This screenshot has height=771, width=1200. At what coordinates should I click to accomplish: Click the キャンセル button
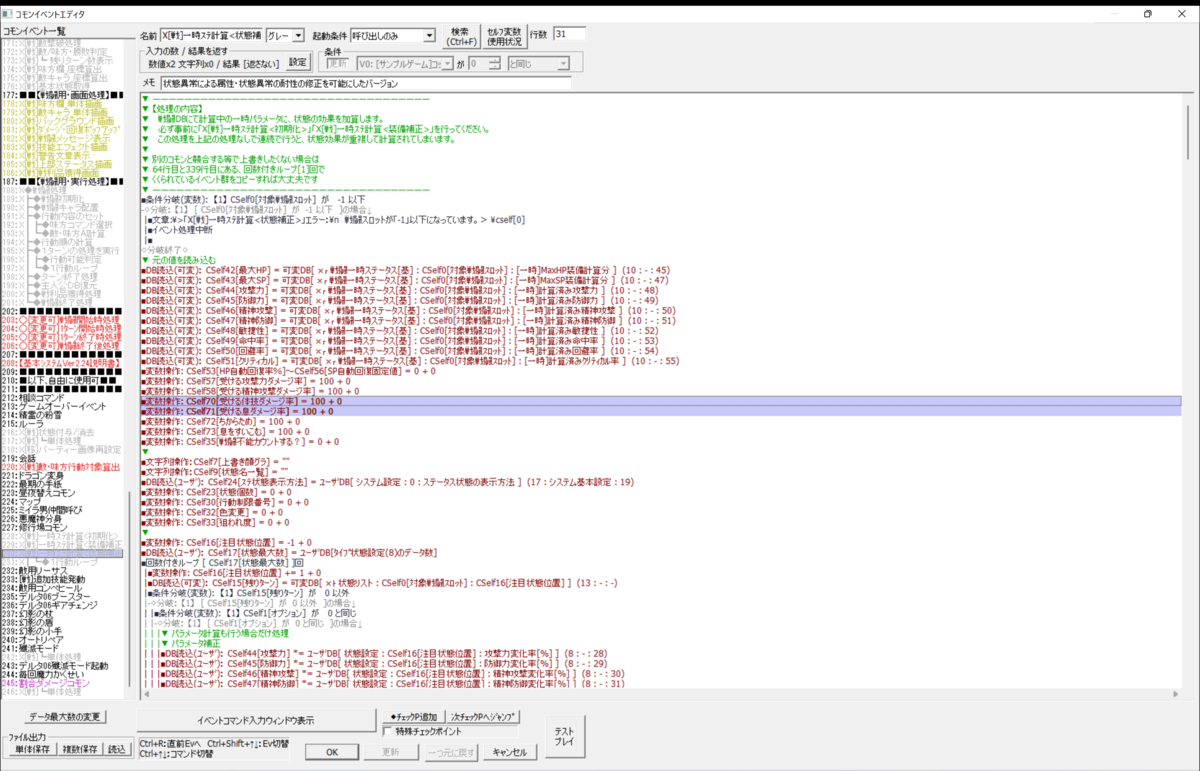click(x=509, y=752)
